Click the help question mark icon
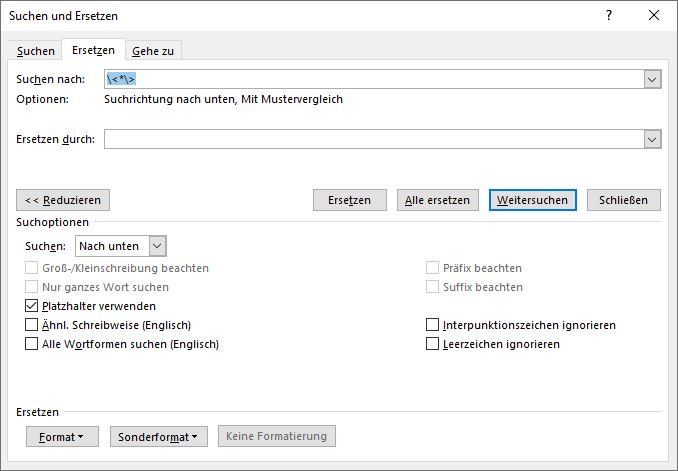 pos(609,15)
